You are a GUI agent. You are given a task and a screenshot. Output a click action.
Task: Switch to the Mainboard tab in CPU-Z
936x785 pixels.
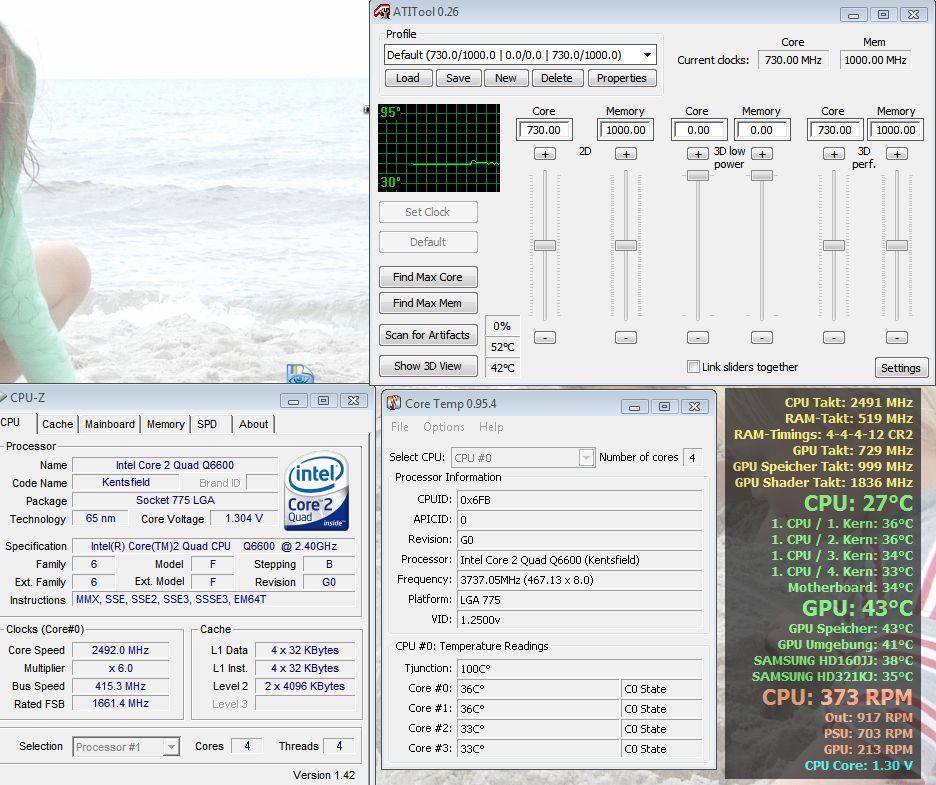point(110,424)
